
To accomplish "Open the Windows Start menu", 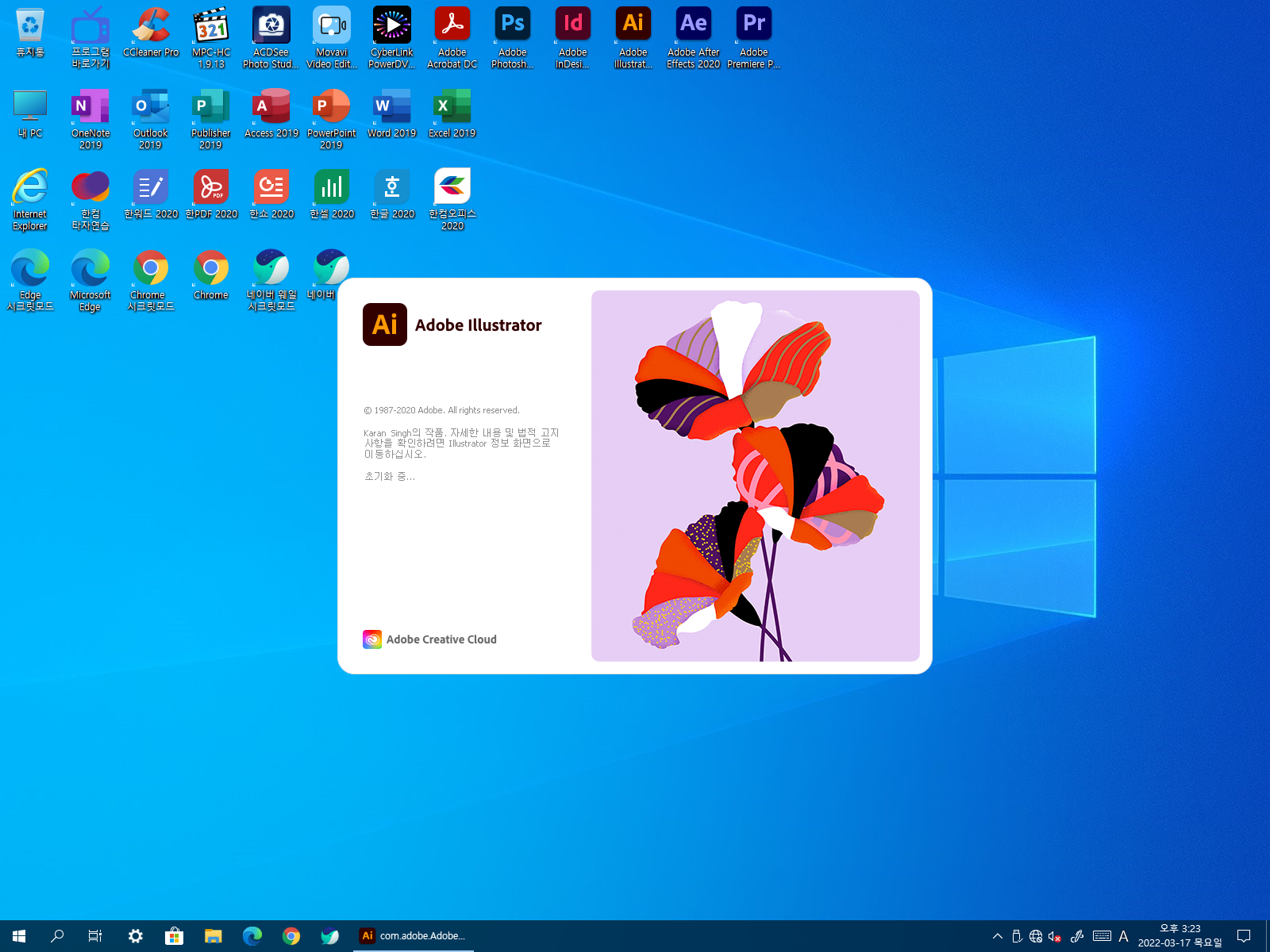I will (19, 936).
